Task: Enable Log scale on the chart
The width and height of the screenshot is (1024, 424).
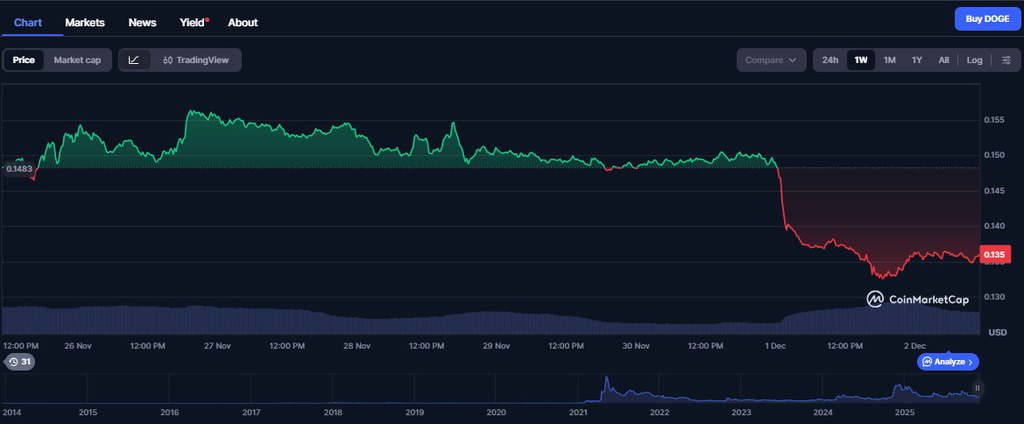Action: [x=974, y=60]
